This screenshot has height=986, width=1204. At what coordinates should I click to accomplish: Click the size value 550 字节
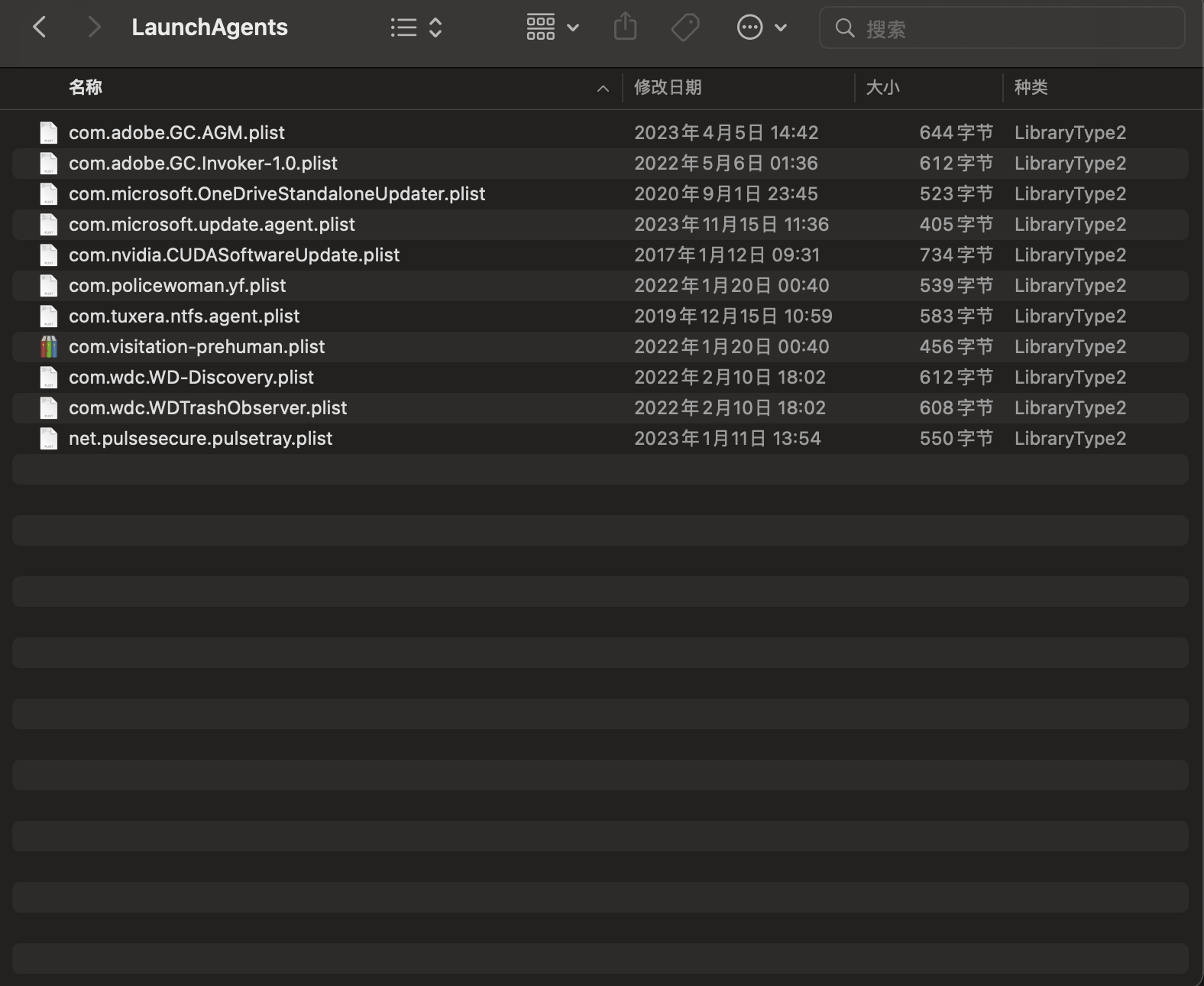[x=956, y=439]
